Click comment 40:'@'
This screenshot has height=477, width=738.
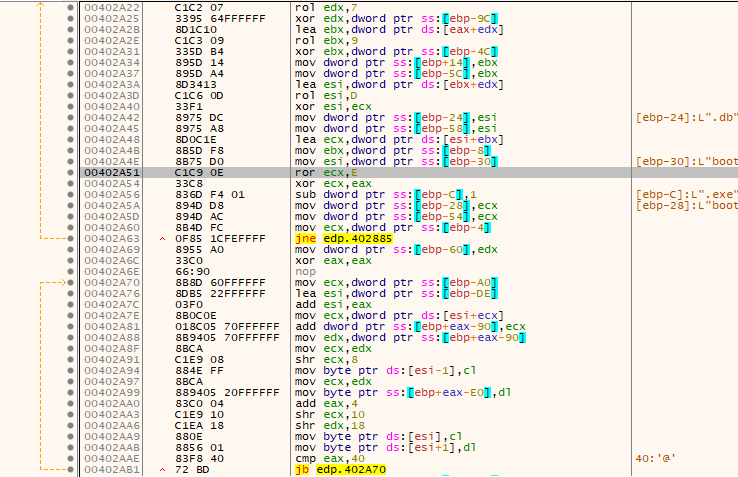656,459
